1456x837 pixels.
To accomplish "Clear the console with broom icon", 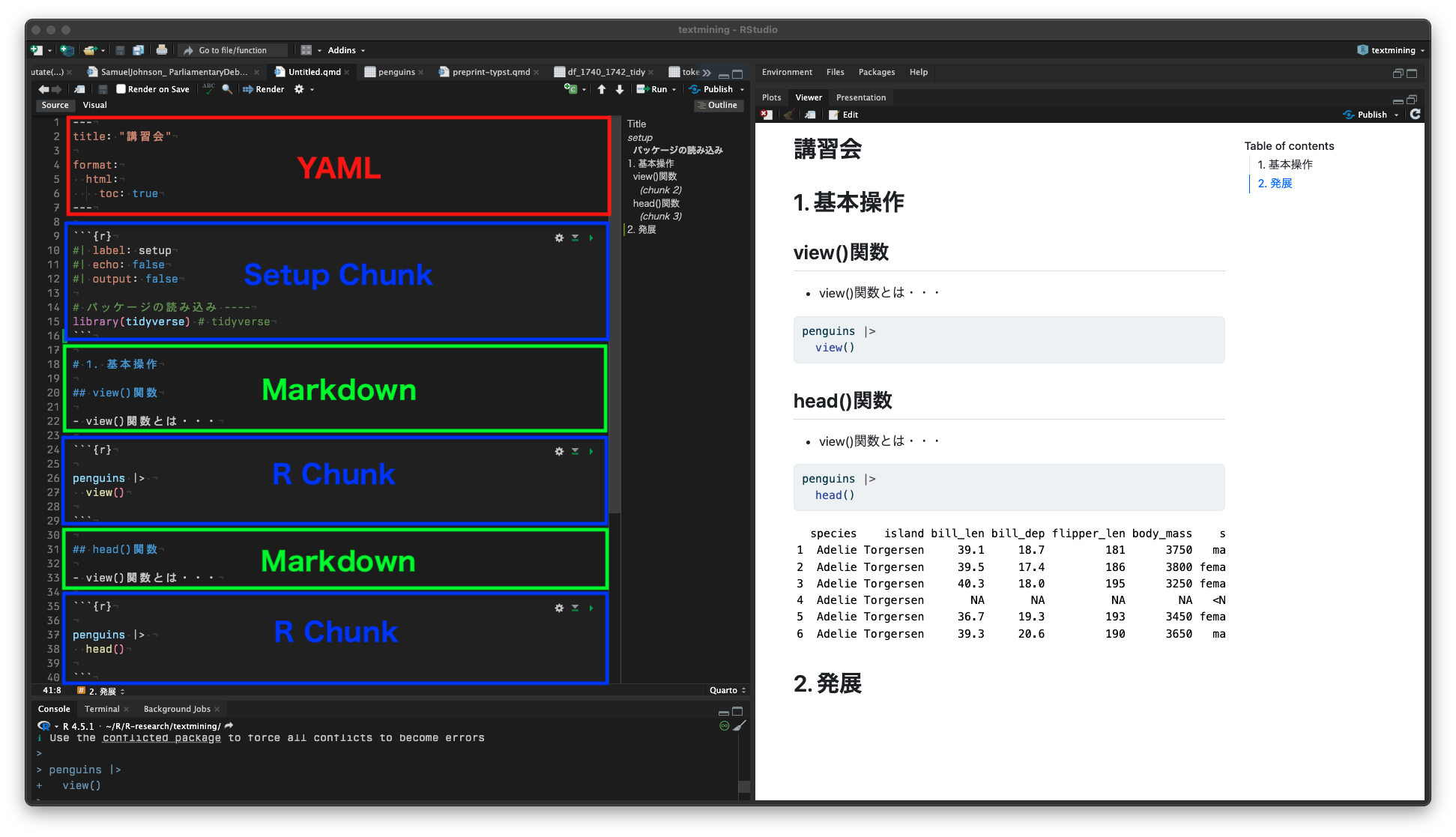I will (x=740, y=725).
